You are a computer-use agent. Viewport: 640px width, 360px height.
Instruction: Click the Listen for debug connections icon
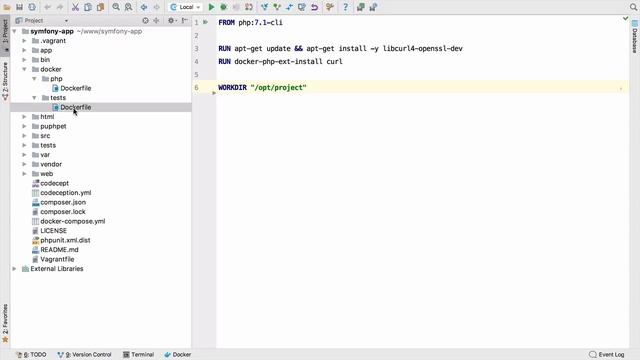pyautogui.click(x=249, y=7)
